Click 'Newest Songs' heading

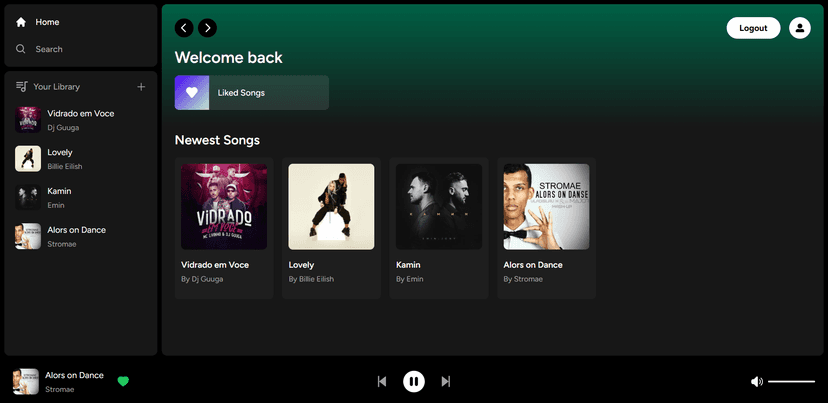click(x=217, y=140)
